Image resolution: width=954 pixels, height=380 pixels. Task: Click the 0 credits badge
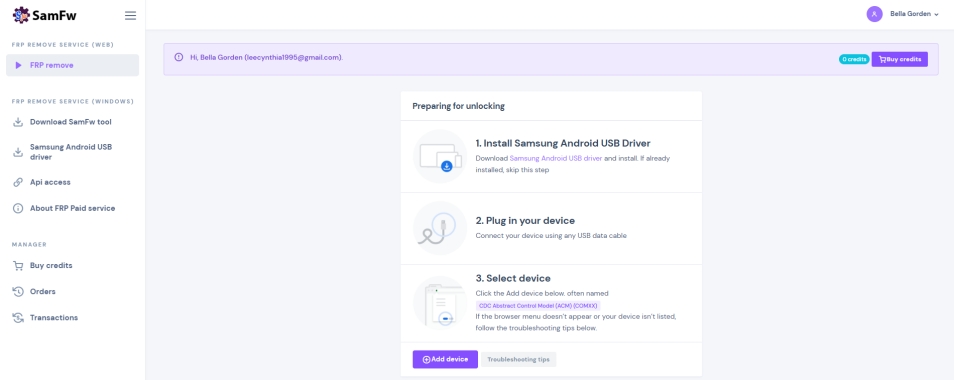tap(854, 59)
